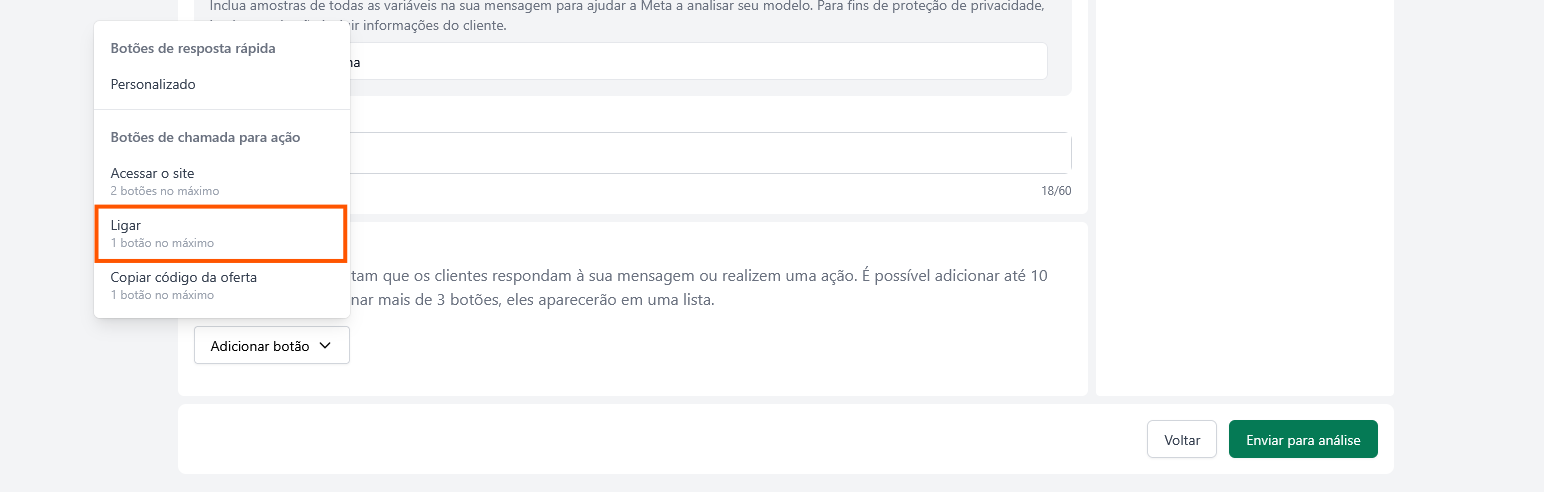Click the Botões de chamada para ação header
1544x492 pixels.
205,137
